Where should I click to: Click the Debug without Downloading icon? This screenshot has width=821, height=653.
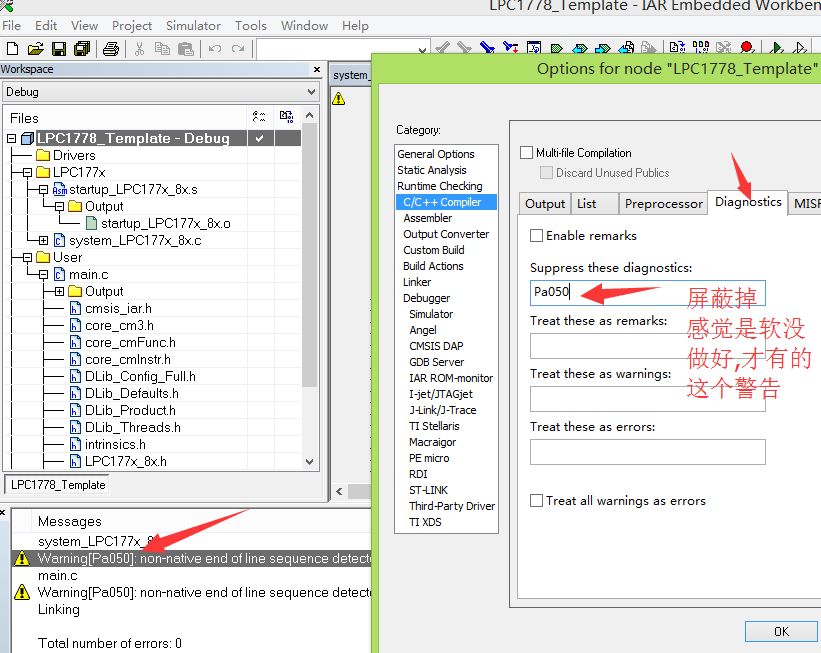click(x=800, y=48)
